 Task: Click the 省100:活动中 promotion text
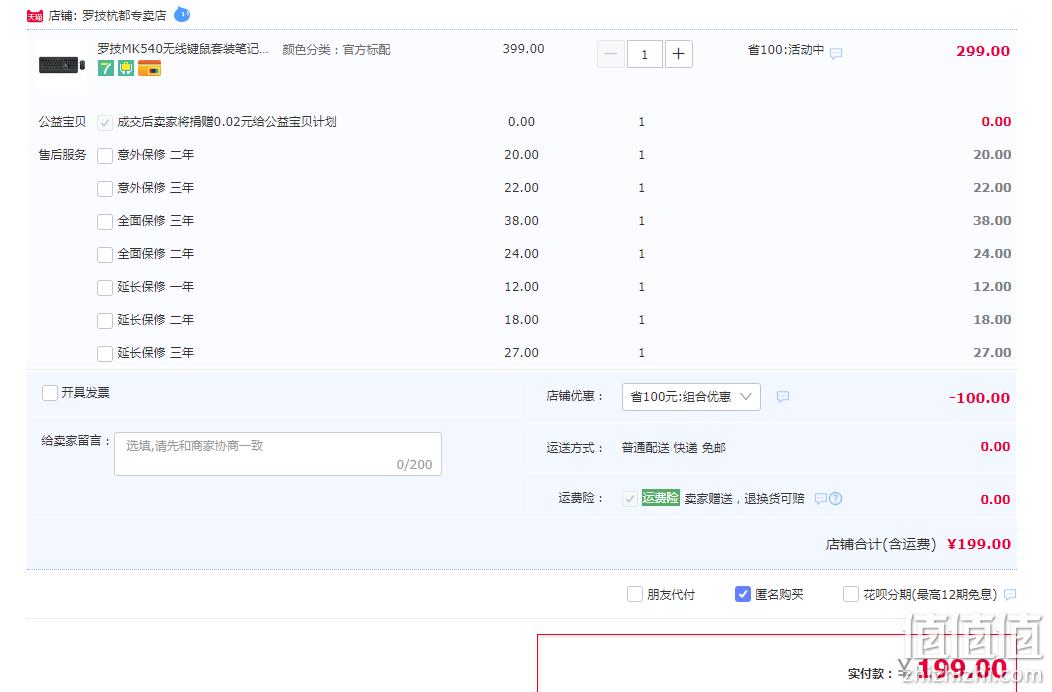786,50
